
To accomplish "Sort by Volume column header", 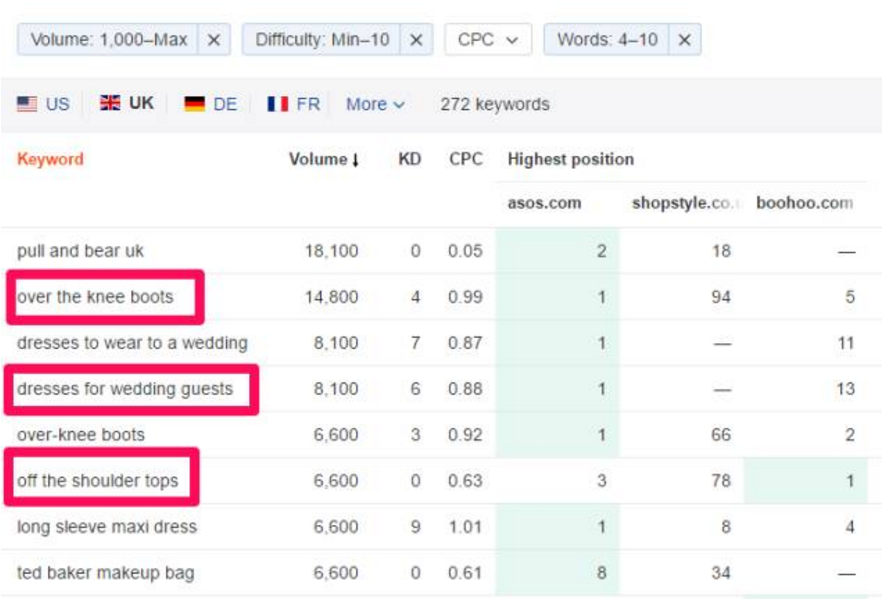I will point(318,159).
